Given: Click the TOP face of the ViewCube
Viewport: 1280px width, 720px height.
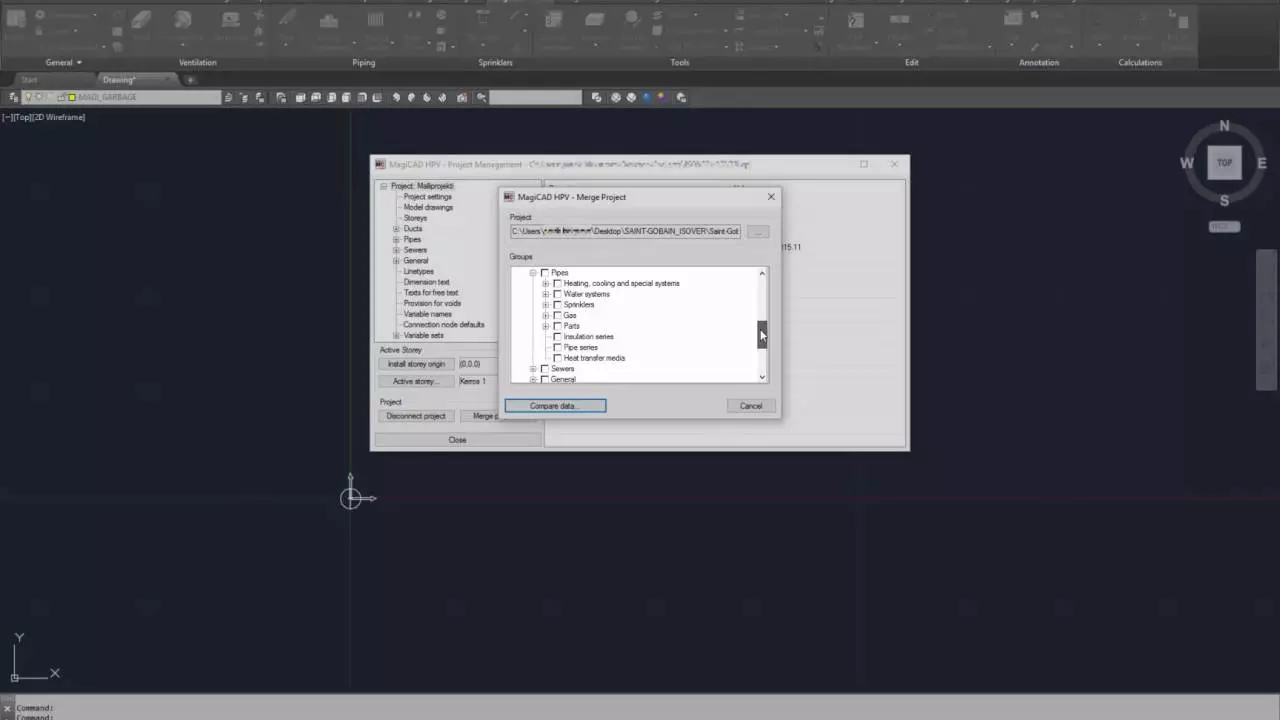Looking at the screenshot, I should (x=1224, y=163).
